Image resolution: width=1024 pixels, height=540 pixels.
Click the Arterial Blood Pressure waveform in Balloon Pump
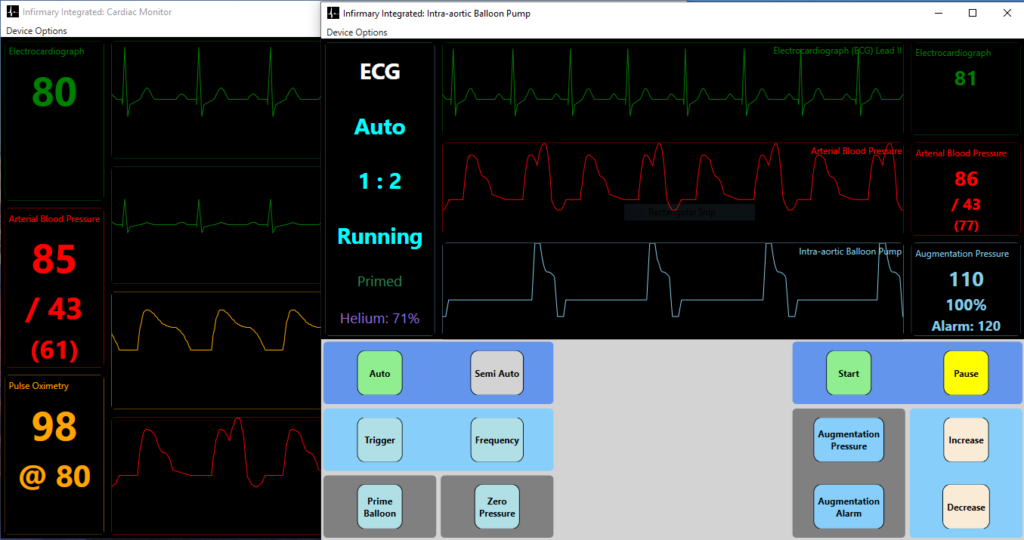pyautogui.click(x=673, y=189)
